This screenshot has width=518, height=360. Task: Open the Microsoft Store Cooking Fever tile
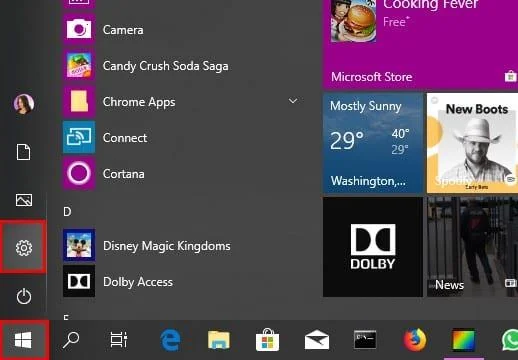[x=420, y=44]
